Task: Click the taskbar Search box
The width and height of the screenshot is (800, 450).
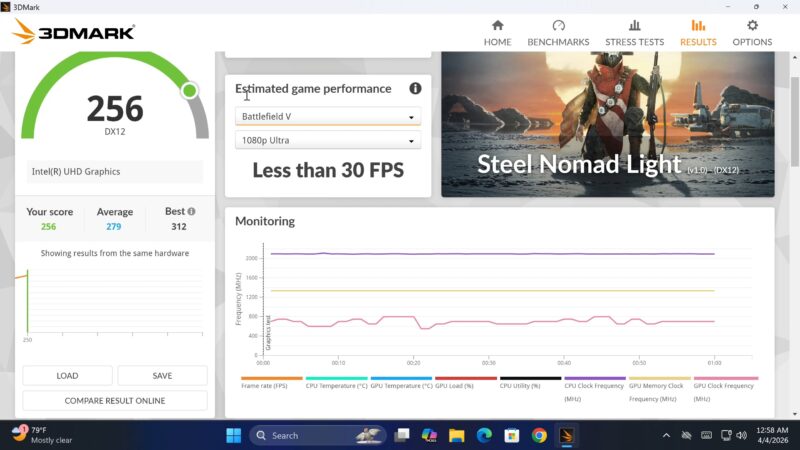Action: point(317,435)
